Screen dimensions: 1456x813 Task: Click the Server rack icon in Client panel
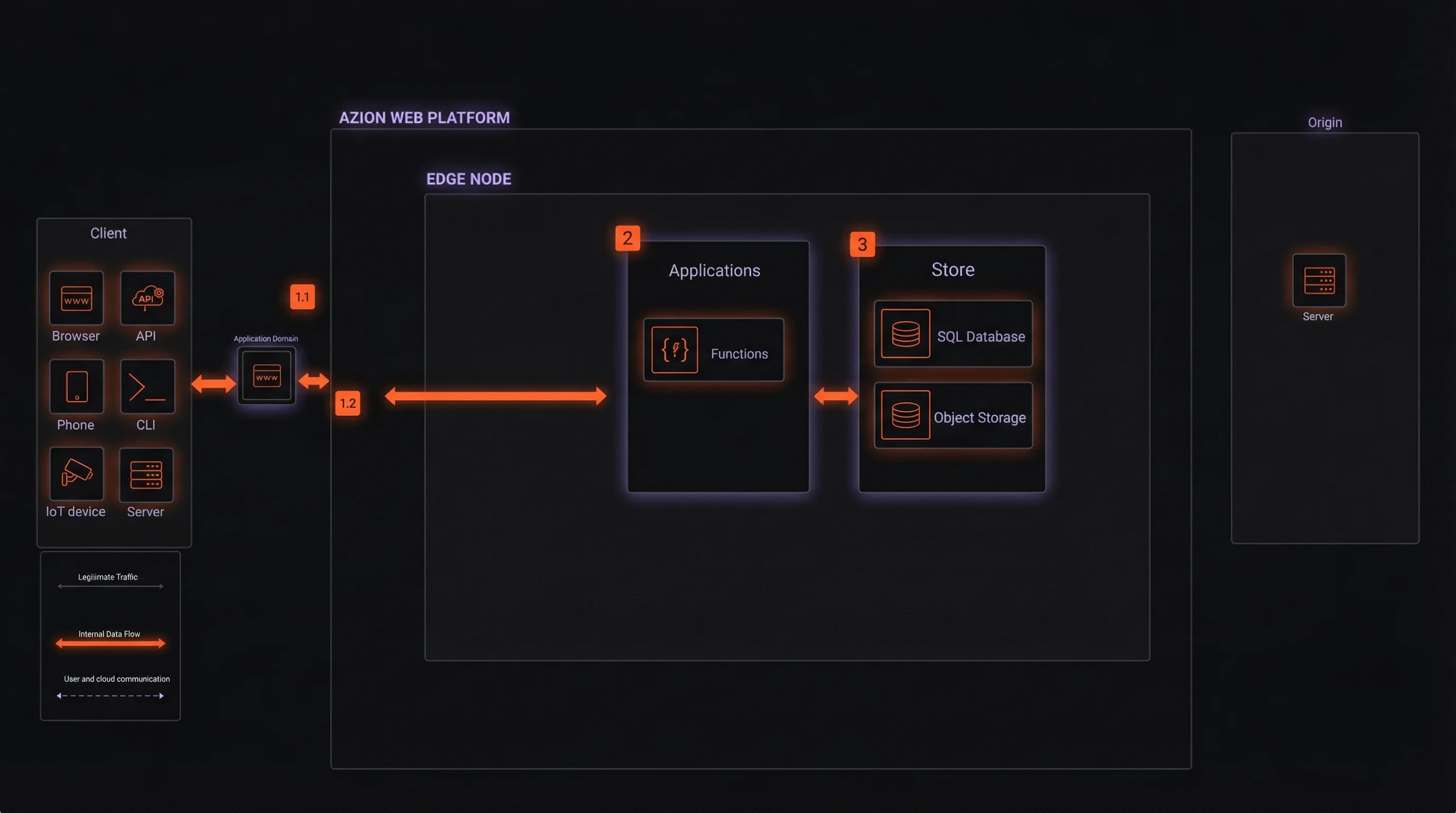(x=147, y=474)
